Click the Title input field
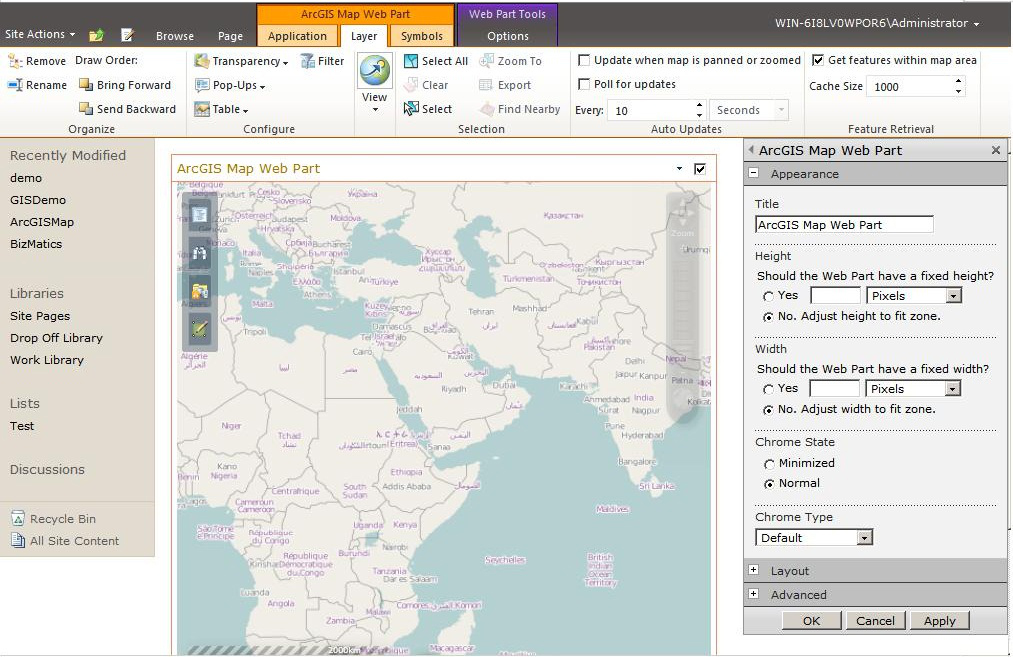 pos(844,225)
